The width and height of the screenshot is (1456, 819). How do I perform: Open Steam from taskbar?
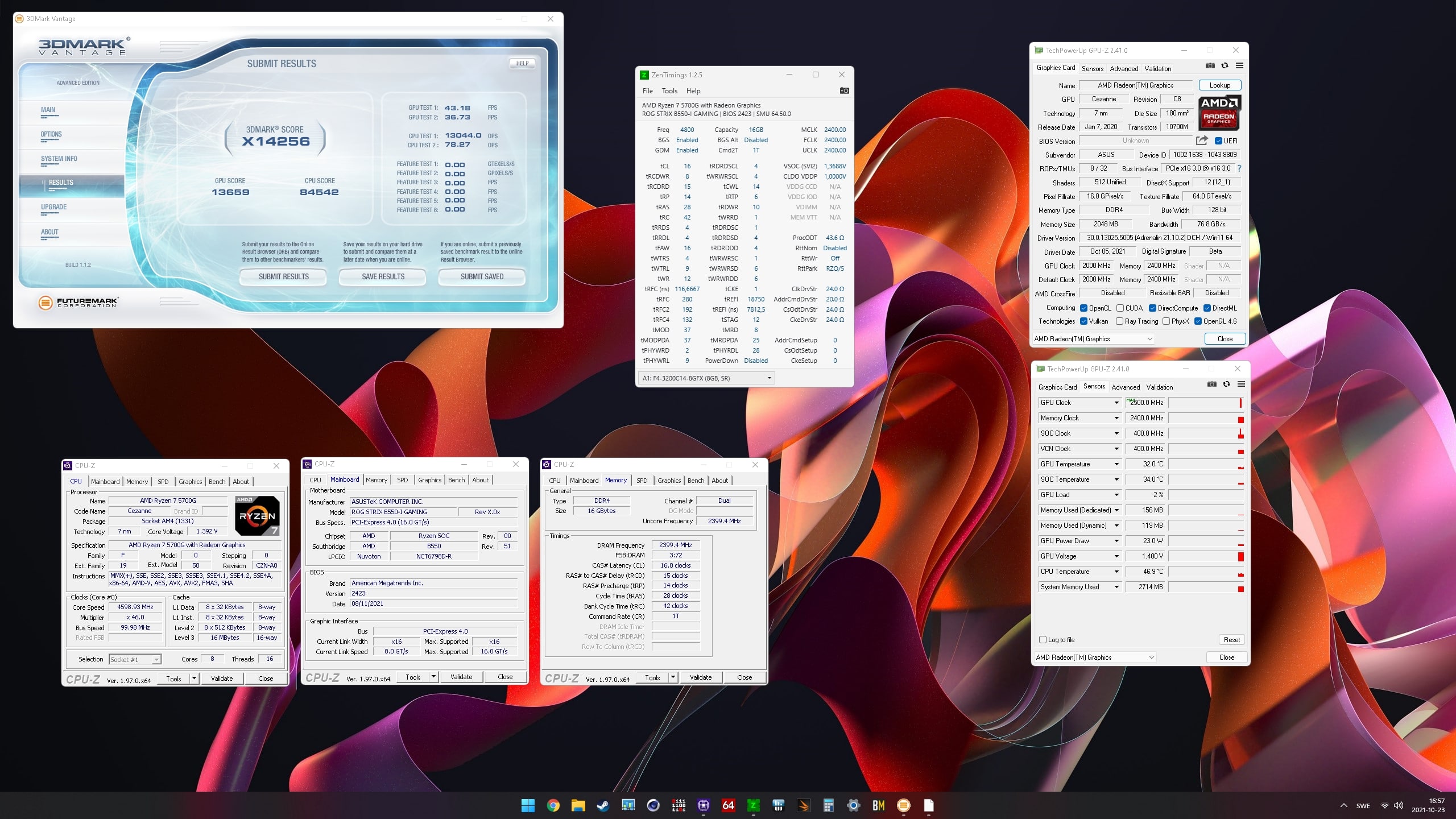pyautogui.click(x=603, y=805)
